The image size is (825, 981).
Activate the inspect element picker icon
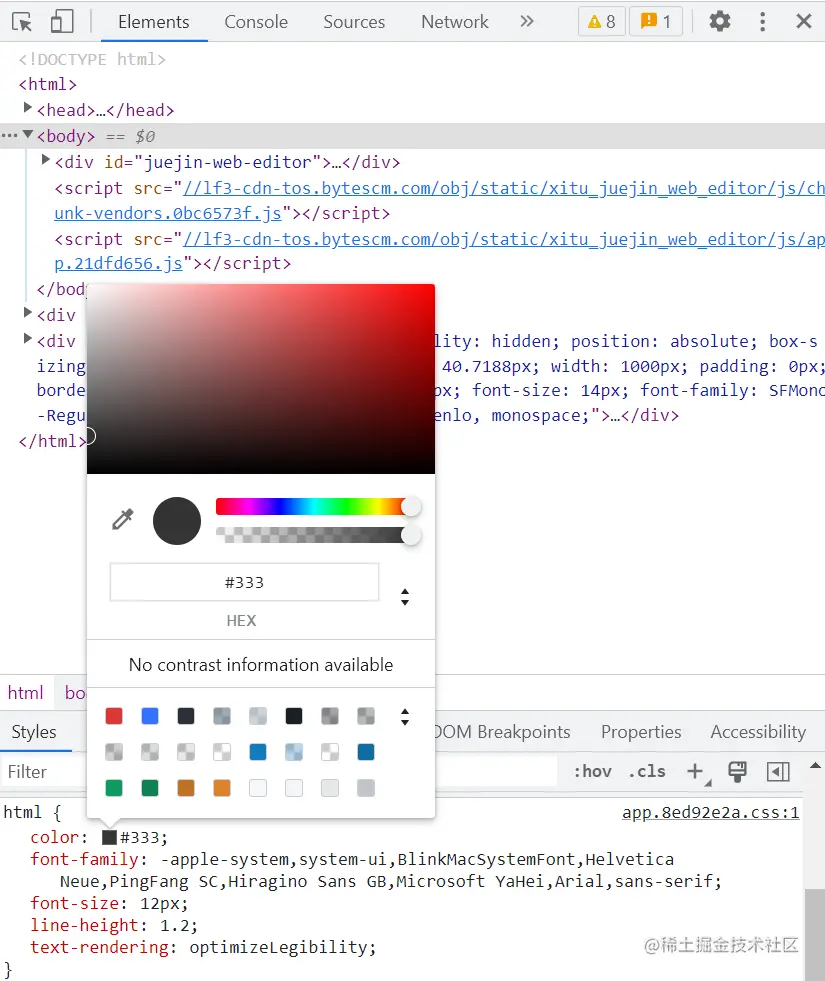(22, 22)
